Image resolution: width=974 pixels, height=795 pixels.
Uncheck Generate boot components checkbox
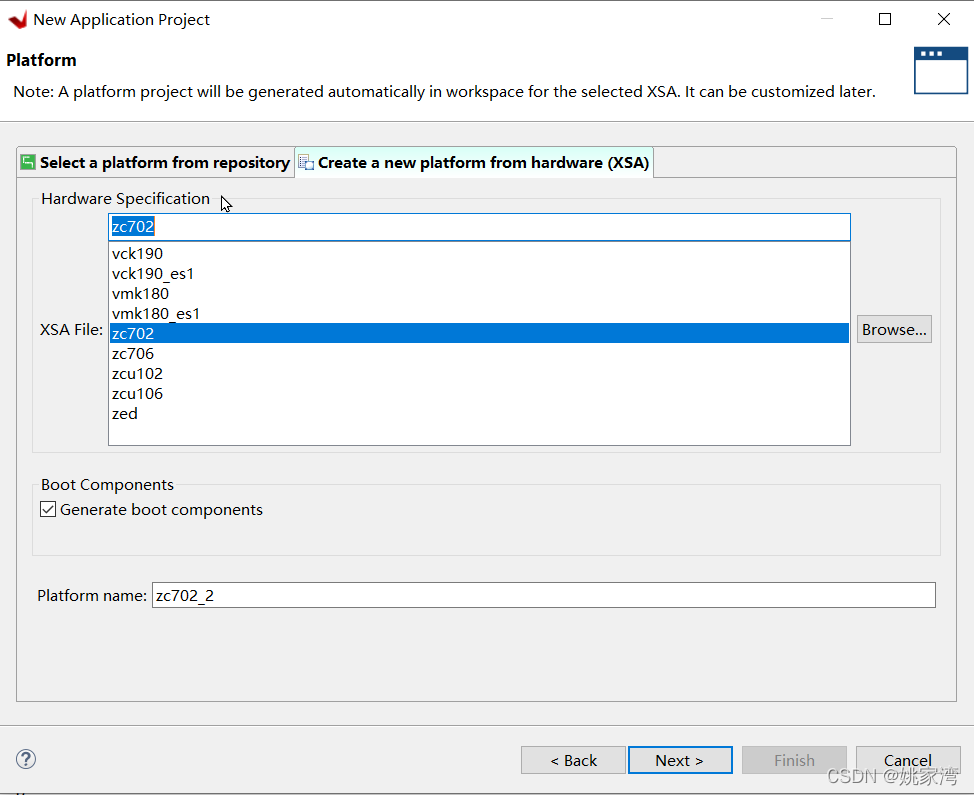48,510
